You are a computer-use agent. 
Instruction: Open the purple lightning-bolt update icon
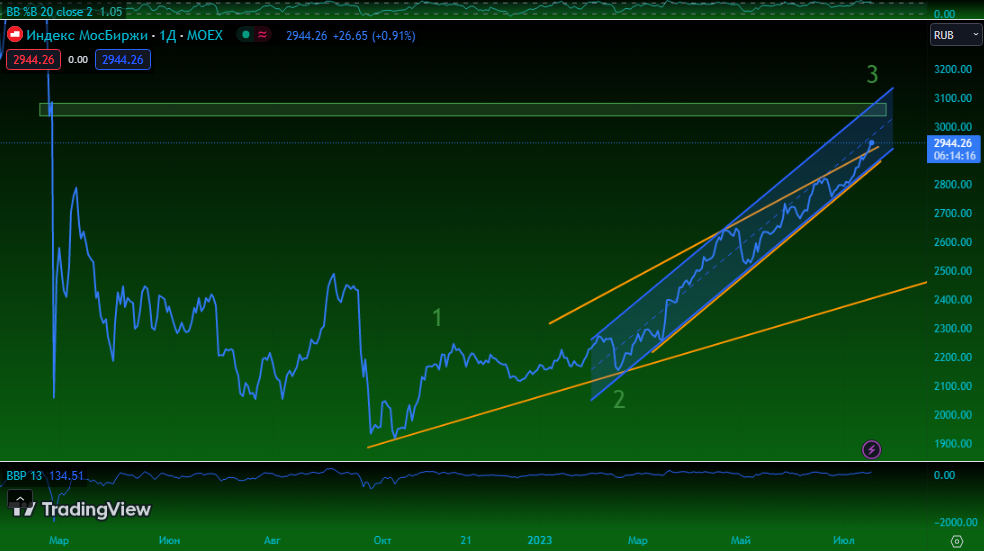871,449
